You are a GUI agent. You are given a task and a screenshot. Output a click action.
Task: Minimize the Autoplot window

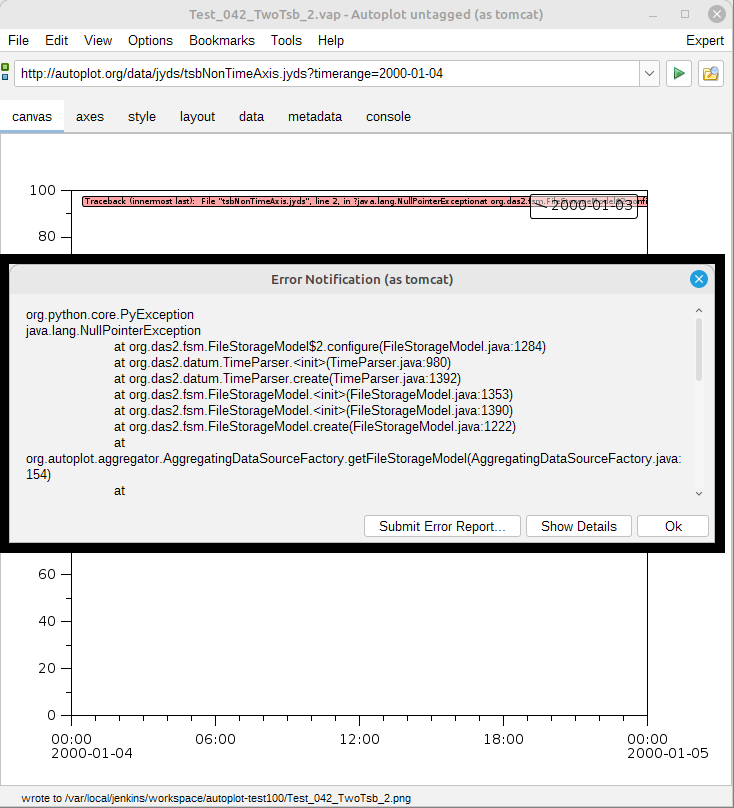[656, 14]
